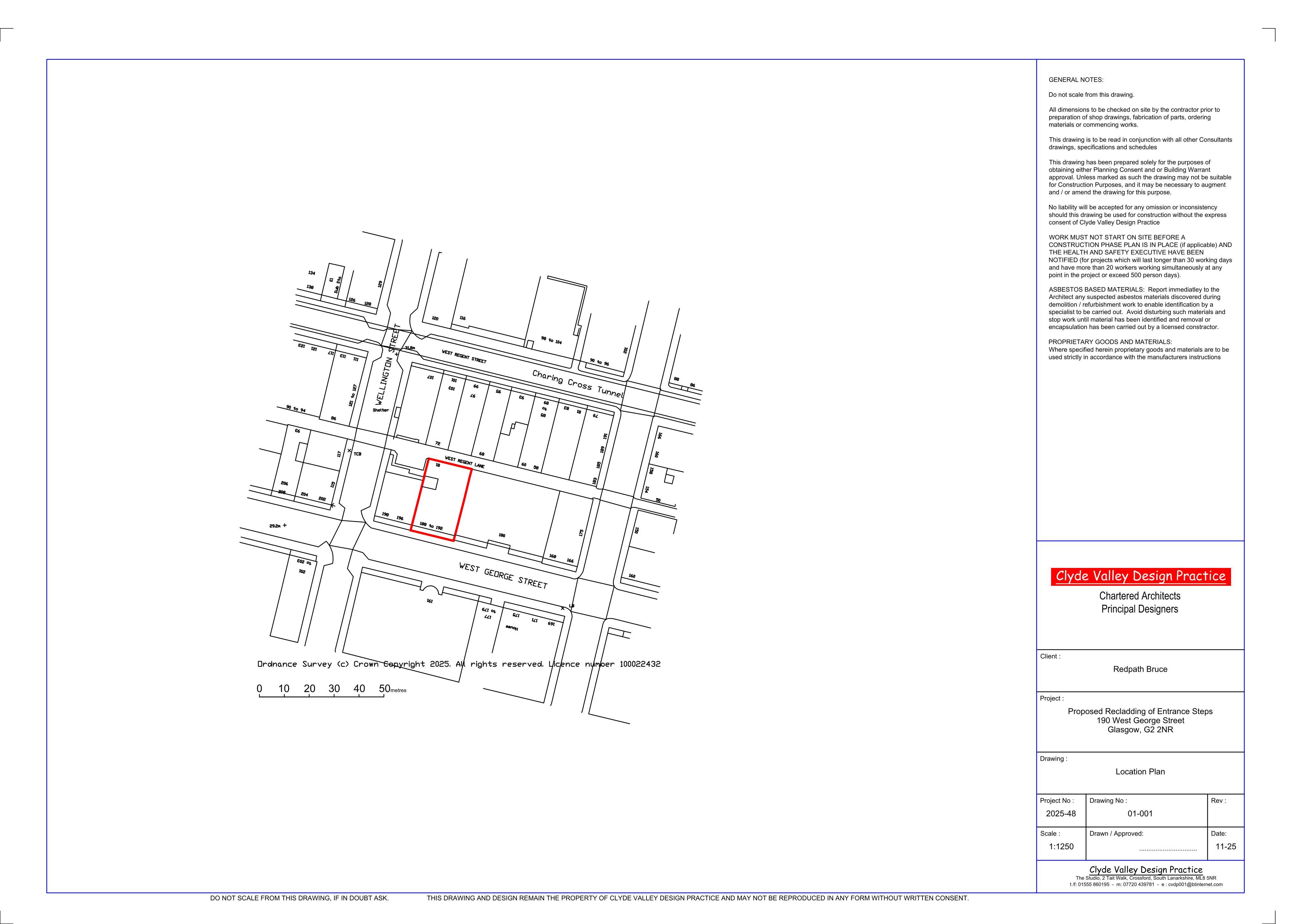Viewport: 1307px width, 924px height.
Task: Select the 'Do not scale from this drawing.' line
Action: [x=1091, y=94]
